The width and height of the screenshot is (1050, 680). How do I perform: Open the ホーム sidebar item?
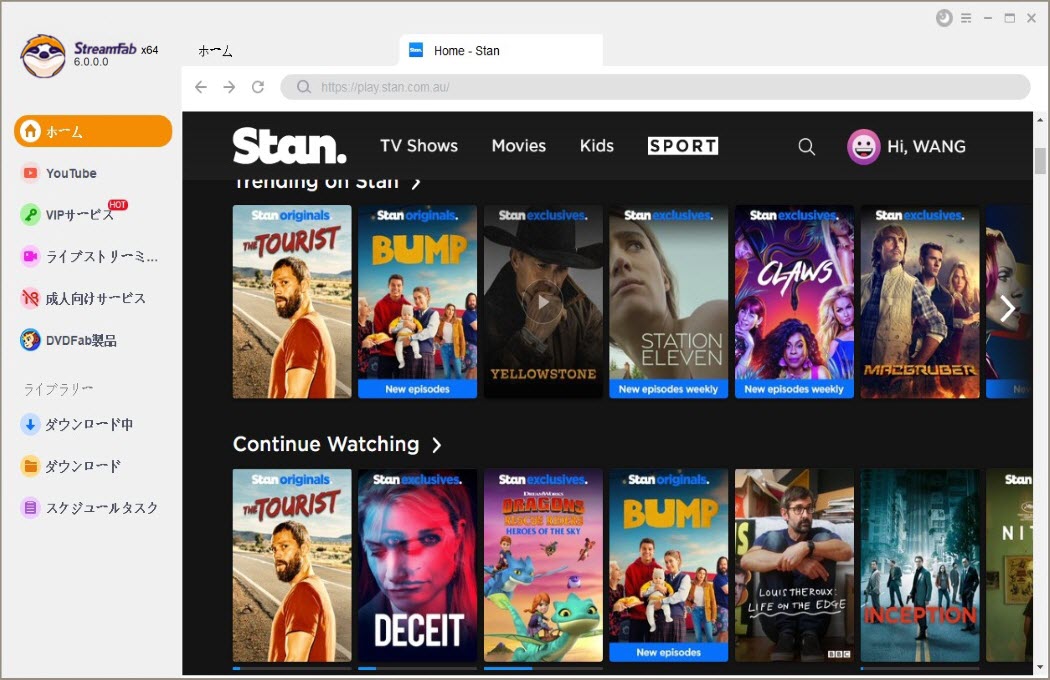click(93, 131)
